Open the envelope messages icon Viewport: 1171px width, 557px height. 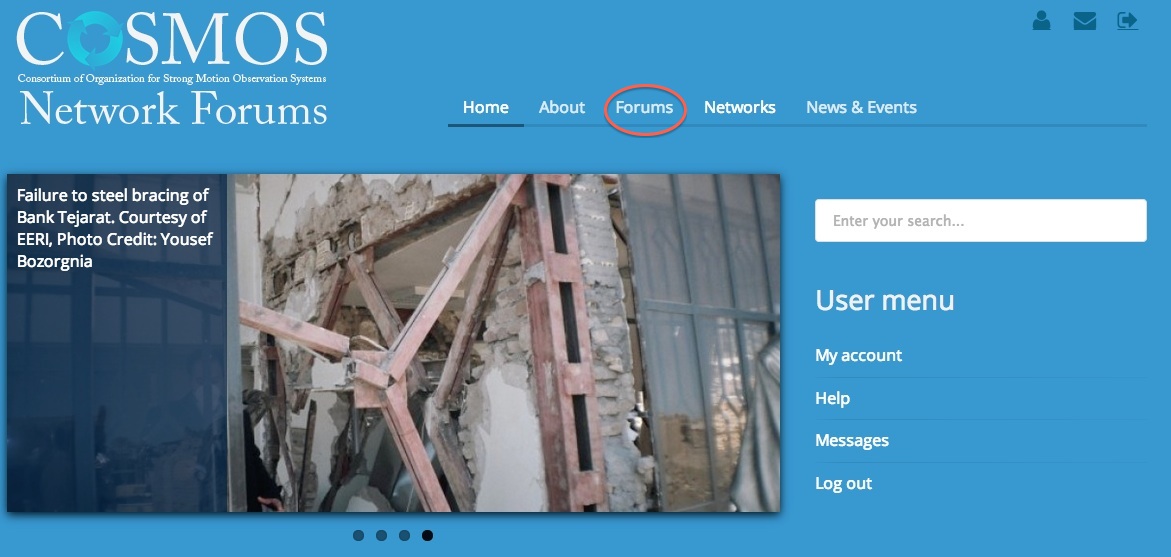click(x=1084, y=21)
